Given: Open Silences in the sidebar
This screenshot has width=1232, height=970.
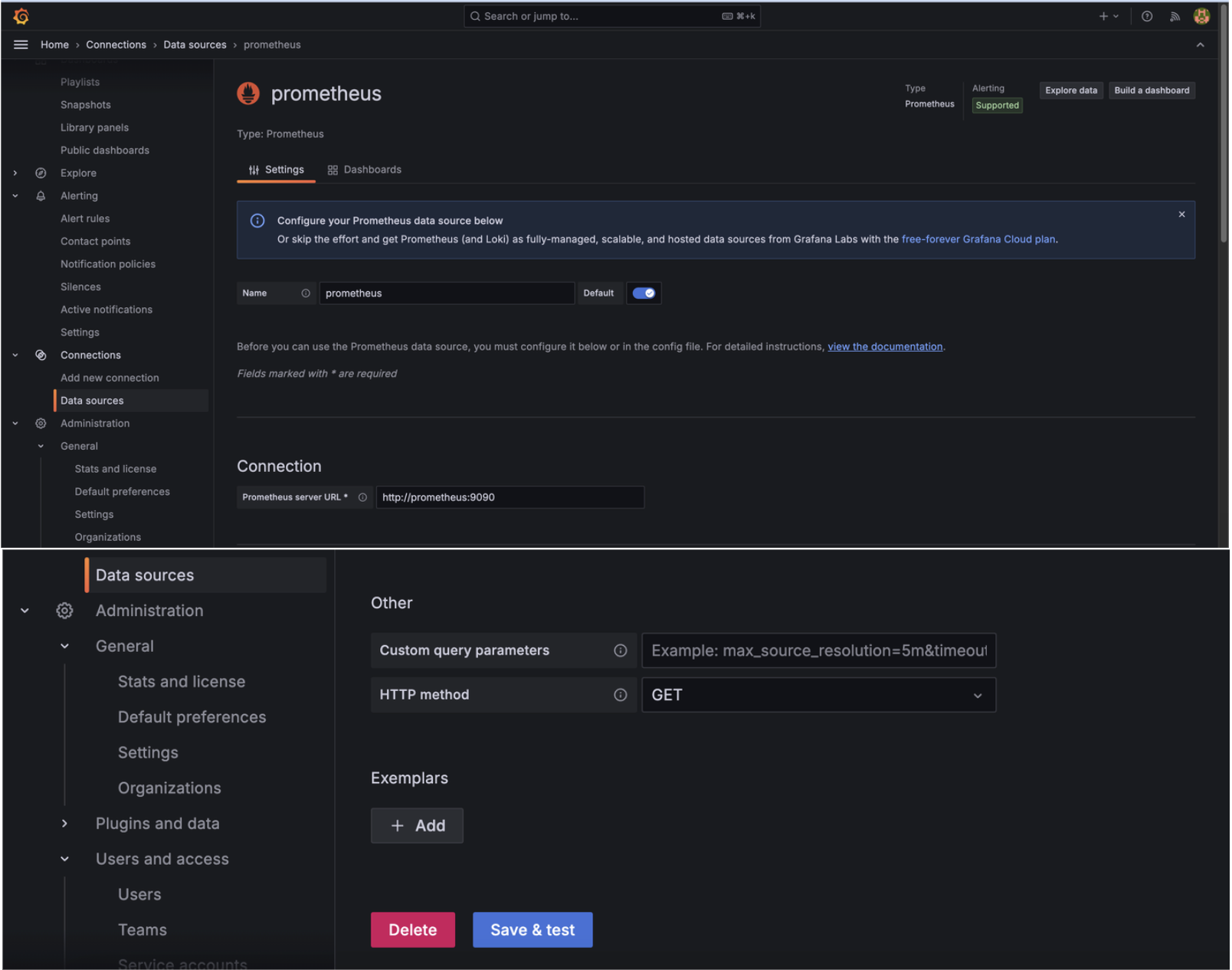Looking at the screenshot, I should [80, 287].
